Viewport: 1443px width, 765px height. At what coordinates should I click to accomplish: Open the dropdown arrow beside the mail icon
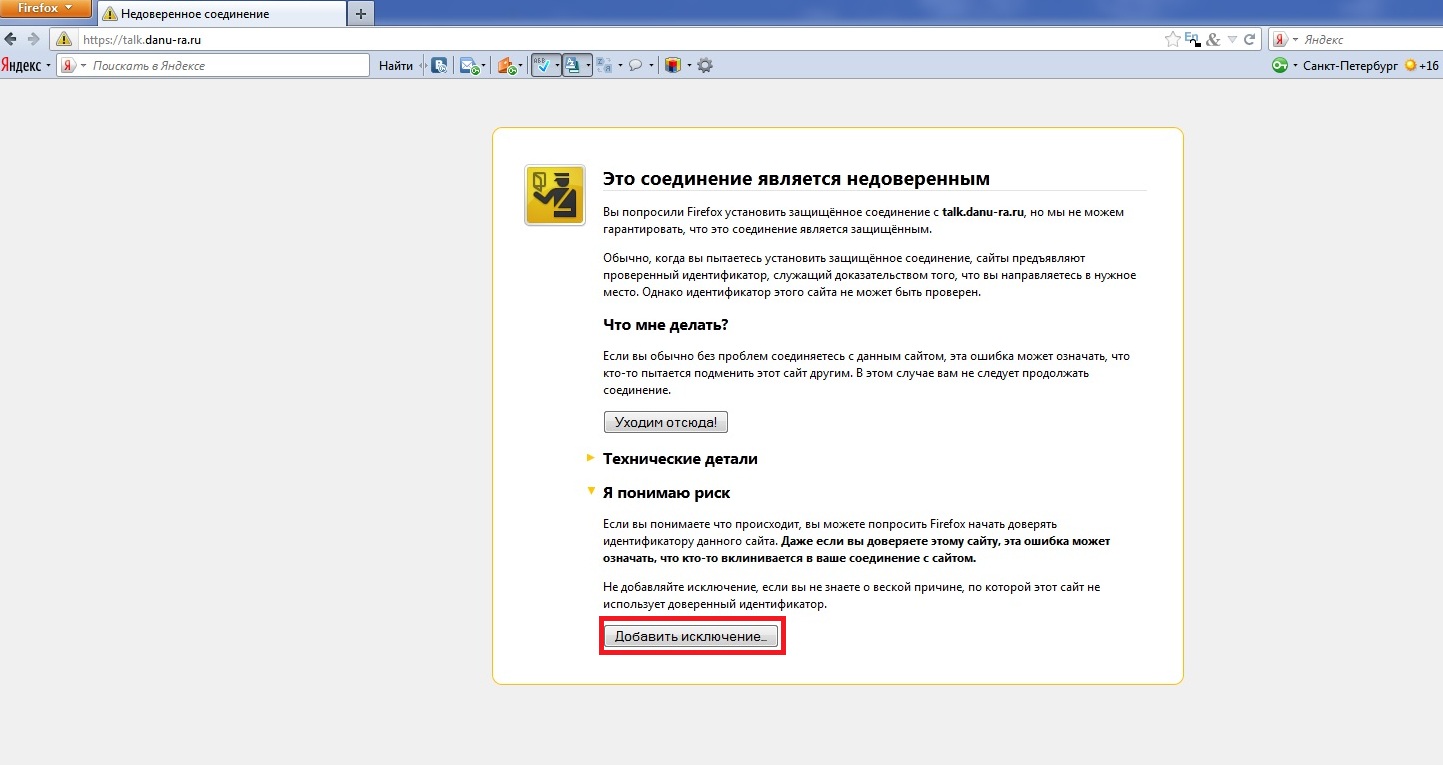[x=483, y=66]
